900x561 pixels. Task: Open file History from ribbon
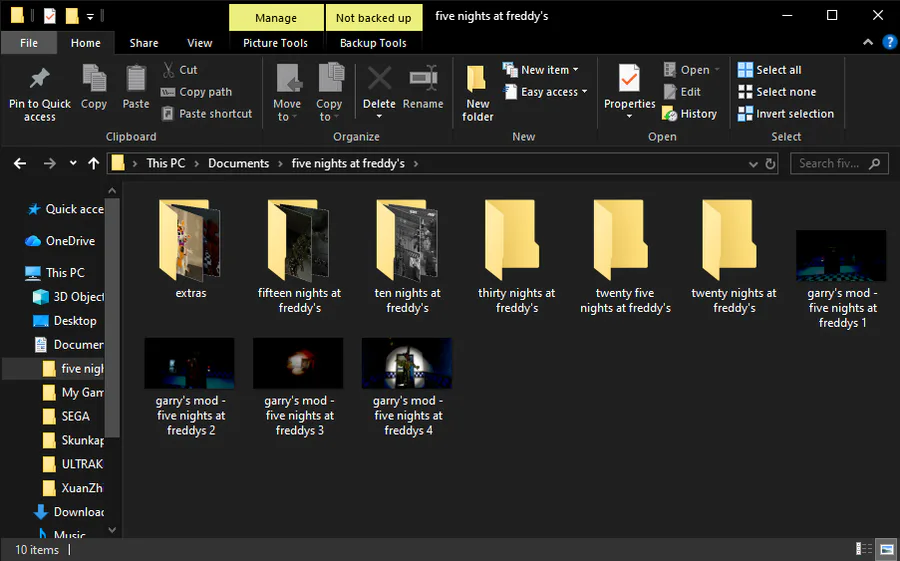coord(689,114)
